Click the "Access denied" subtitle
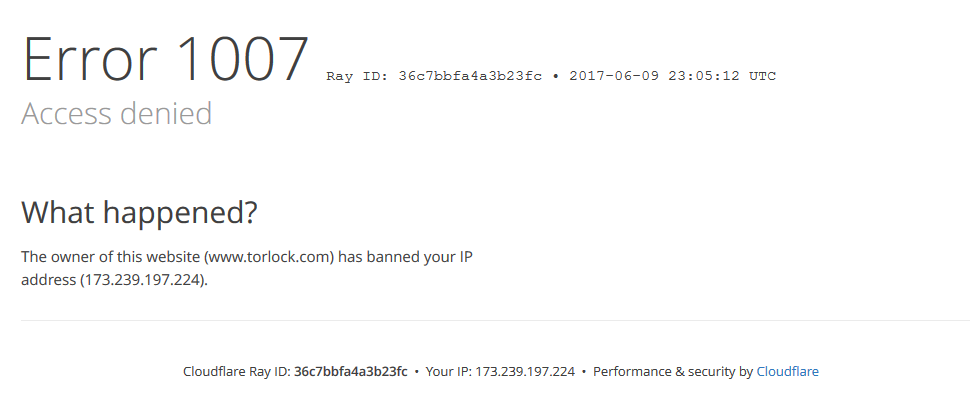This screenshot has width=970, height=406. click(116, 113)
